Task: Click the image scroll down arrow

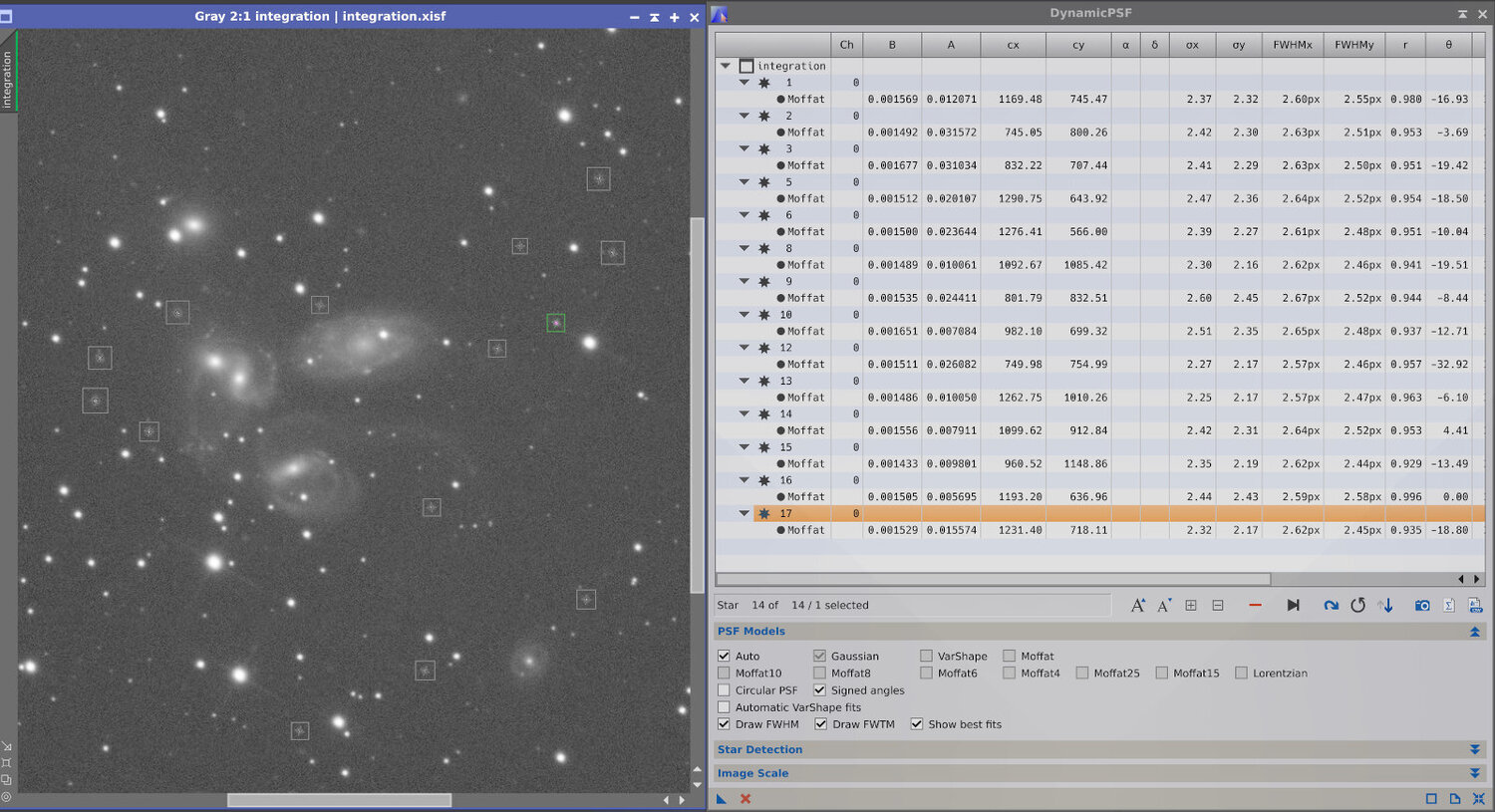Action: pos(698,785)
